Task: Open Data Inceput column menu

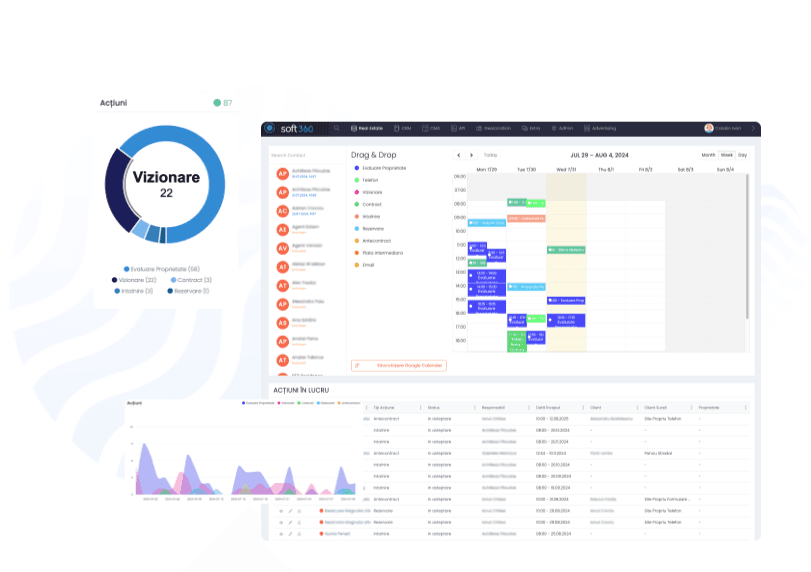Action: click(583, 408)
